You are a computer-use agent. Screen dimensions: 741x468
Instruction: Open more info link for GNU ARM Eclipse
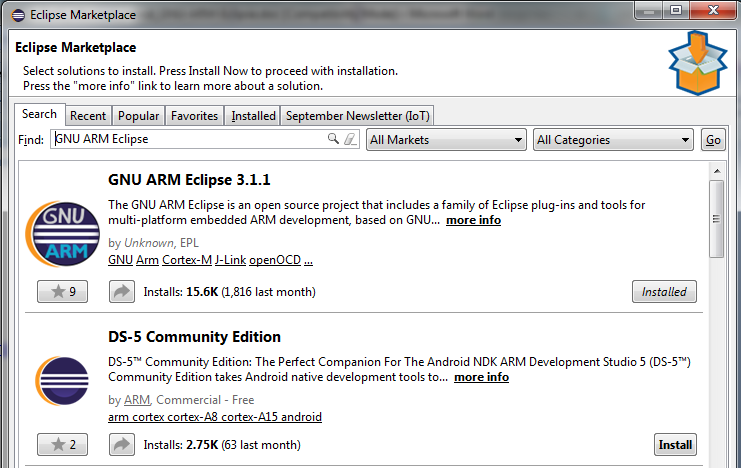(x=474, y=220)
